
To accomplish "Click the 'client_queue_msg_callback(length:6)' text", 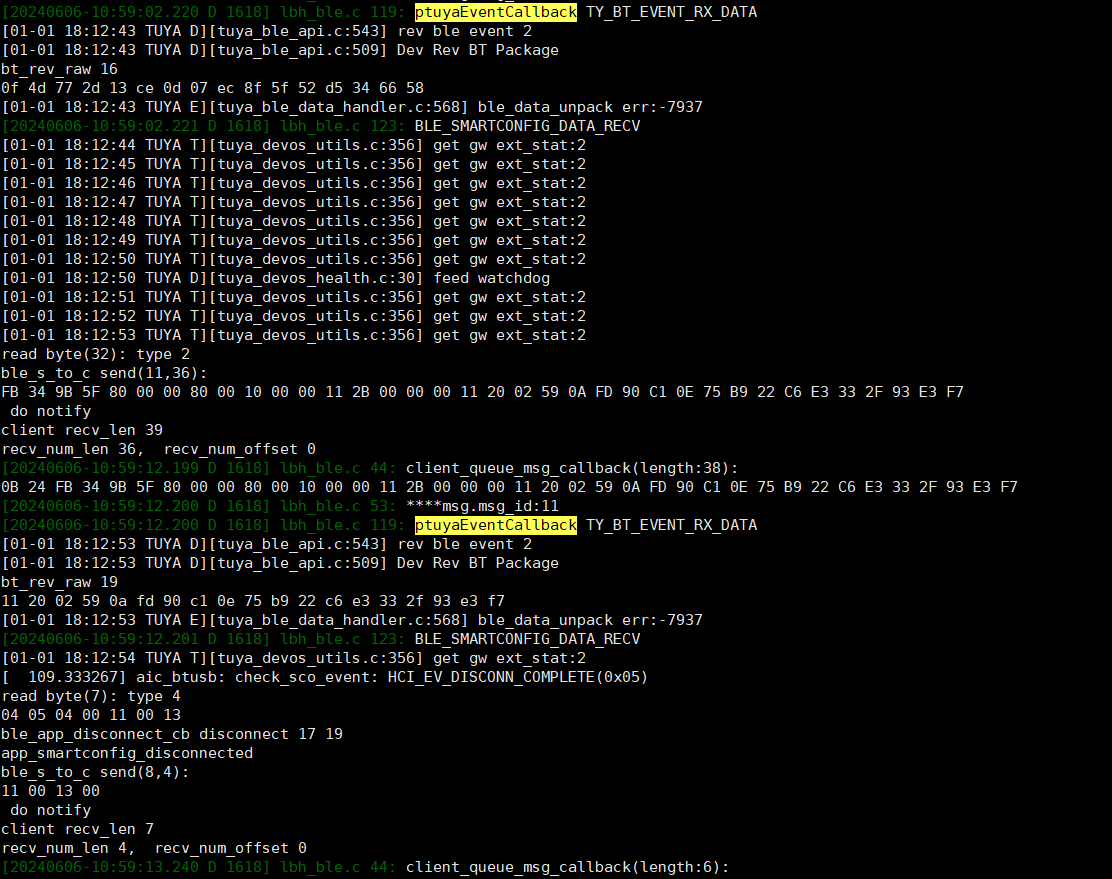I will 567,867.
